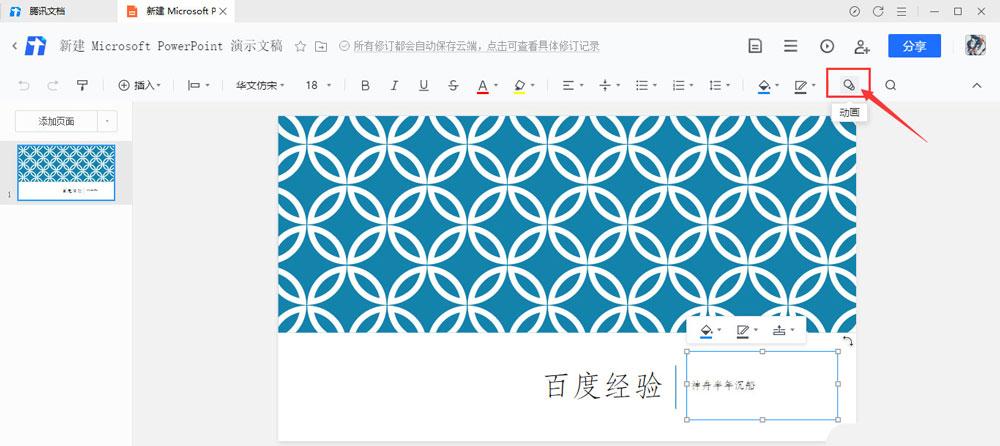
Task: Select slide 1 thumbnail
Action: coord(67,171)
